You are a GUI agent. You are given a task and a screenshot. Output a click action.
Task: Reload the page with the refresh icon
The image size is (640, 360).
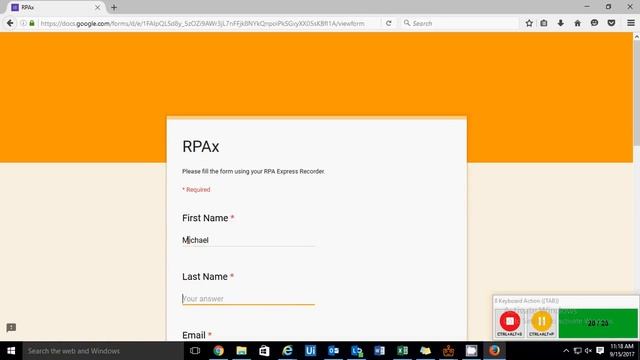click(x=389, y=23)
